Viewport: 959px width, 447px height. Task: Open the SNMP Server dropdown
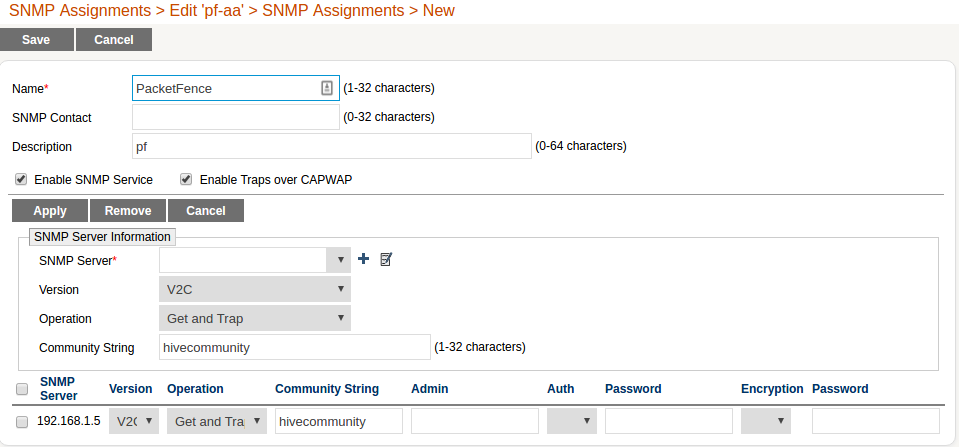(254, 260)
